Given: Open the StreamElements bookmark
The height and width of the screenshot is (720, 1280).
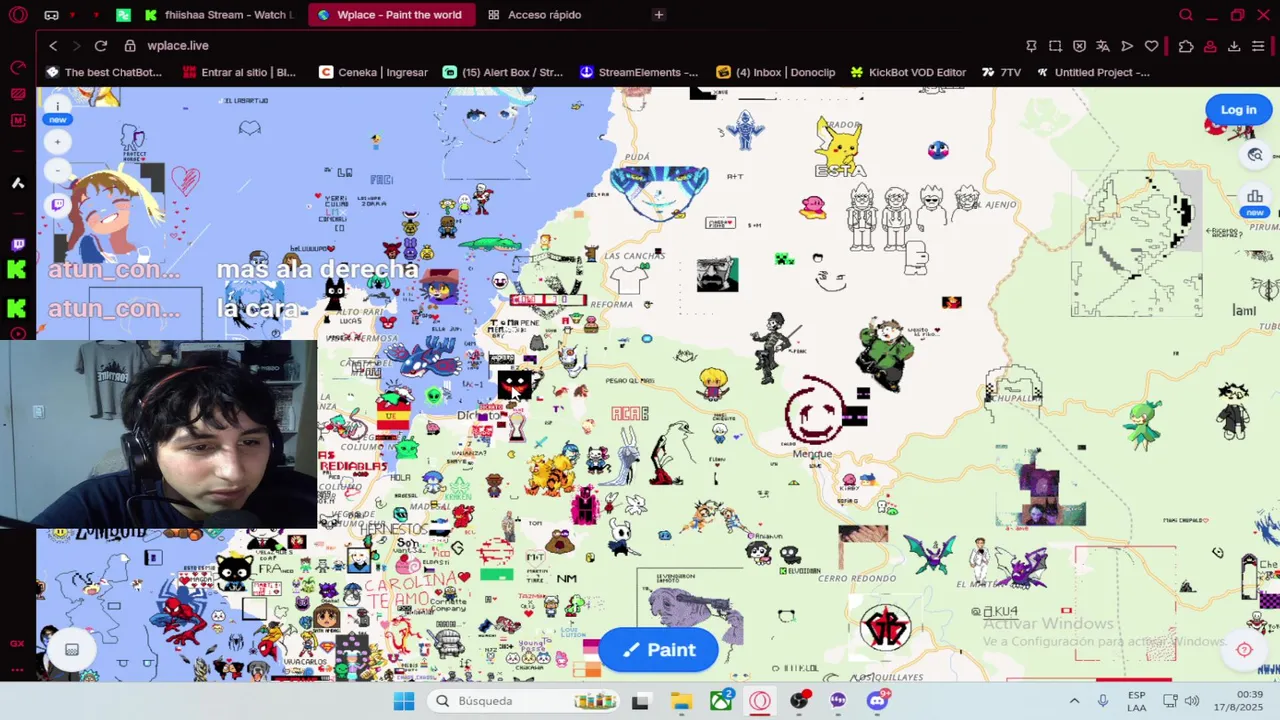Looking at the screenshot, I should coord(639,72).
